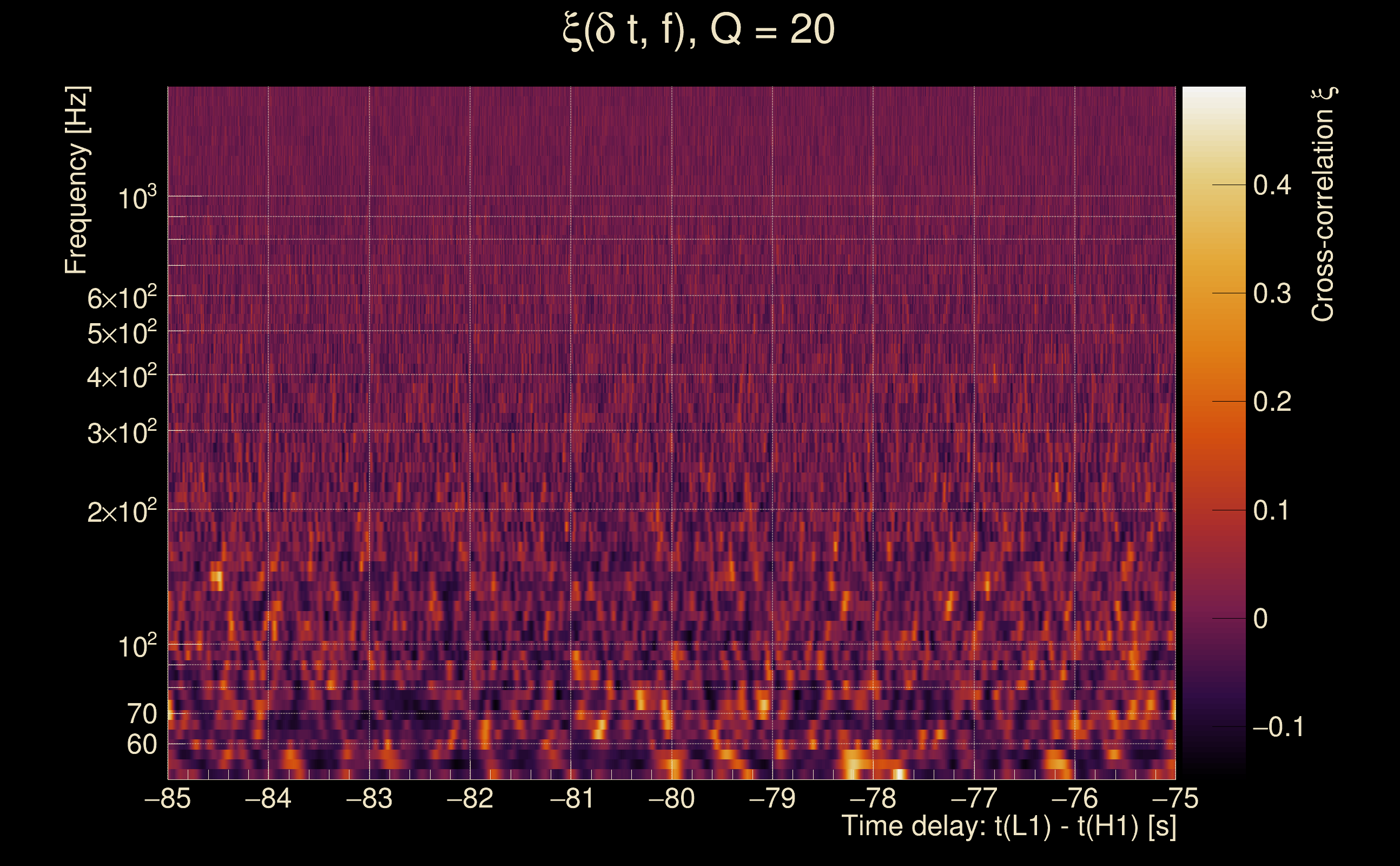The image size is (1400, 866).
Task: Click the plot title ξ(δ t, f), Q = 20
Action: [698, 30]
